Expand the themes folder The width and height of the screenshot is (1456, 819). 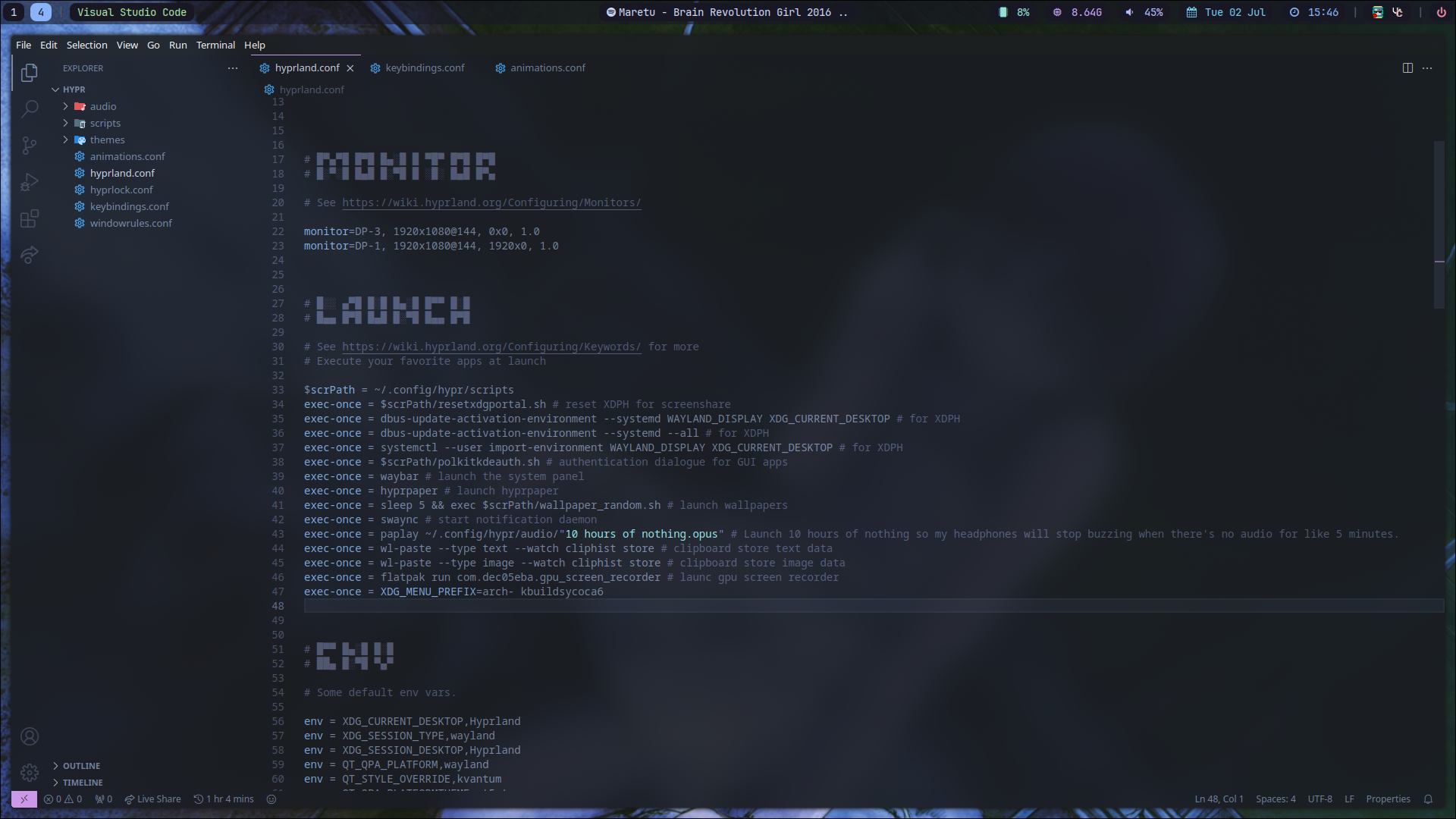pyautogui.click(x=107, y=140)
